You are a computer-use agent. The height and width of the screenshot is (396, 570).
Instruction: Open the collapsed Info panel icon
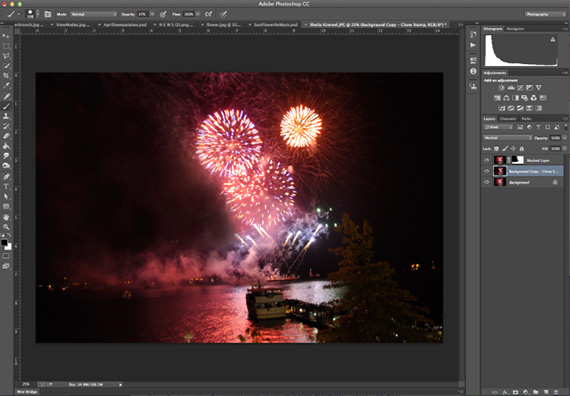473,71
